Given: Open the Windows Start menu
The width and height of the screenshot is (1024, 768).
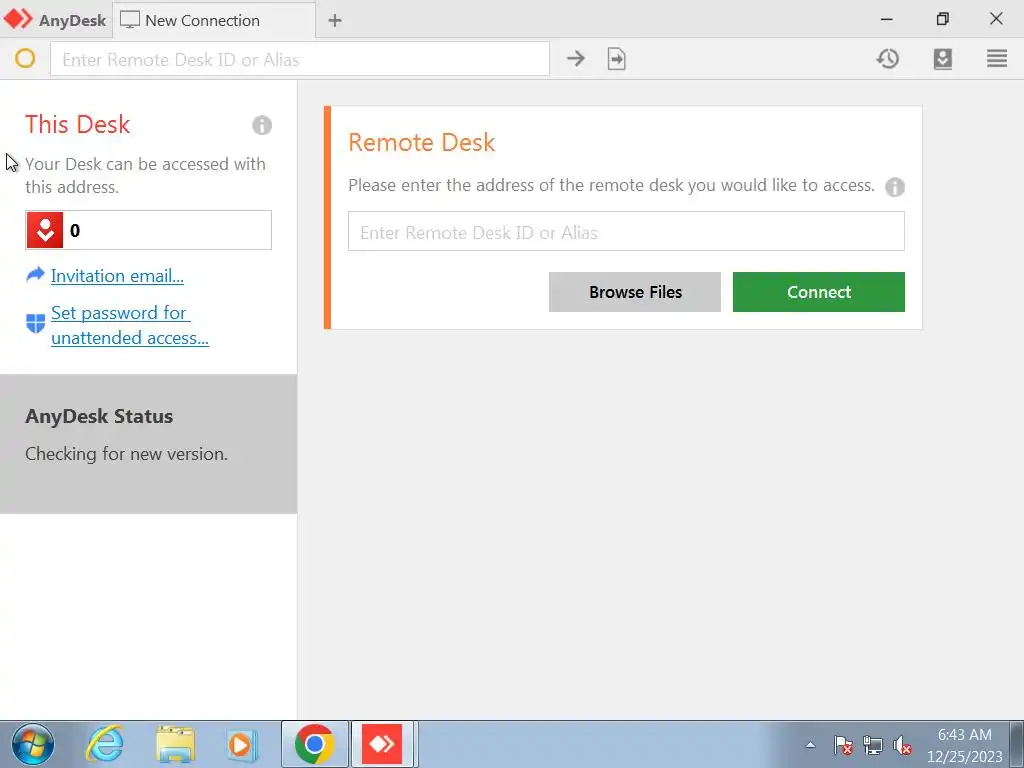Looking at the screenshot, I should pos(33,744).
